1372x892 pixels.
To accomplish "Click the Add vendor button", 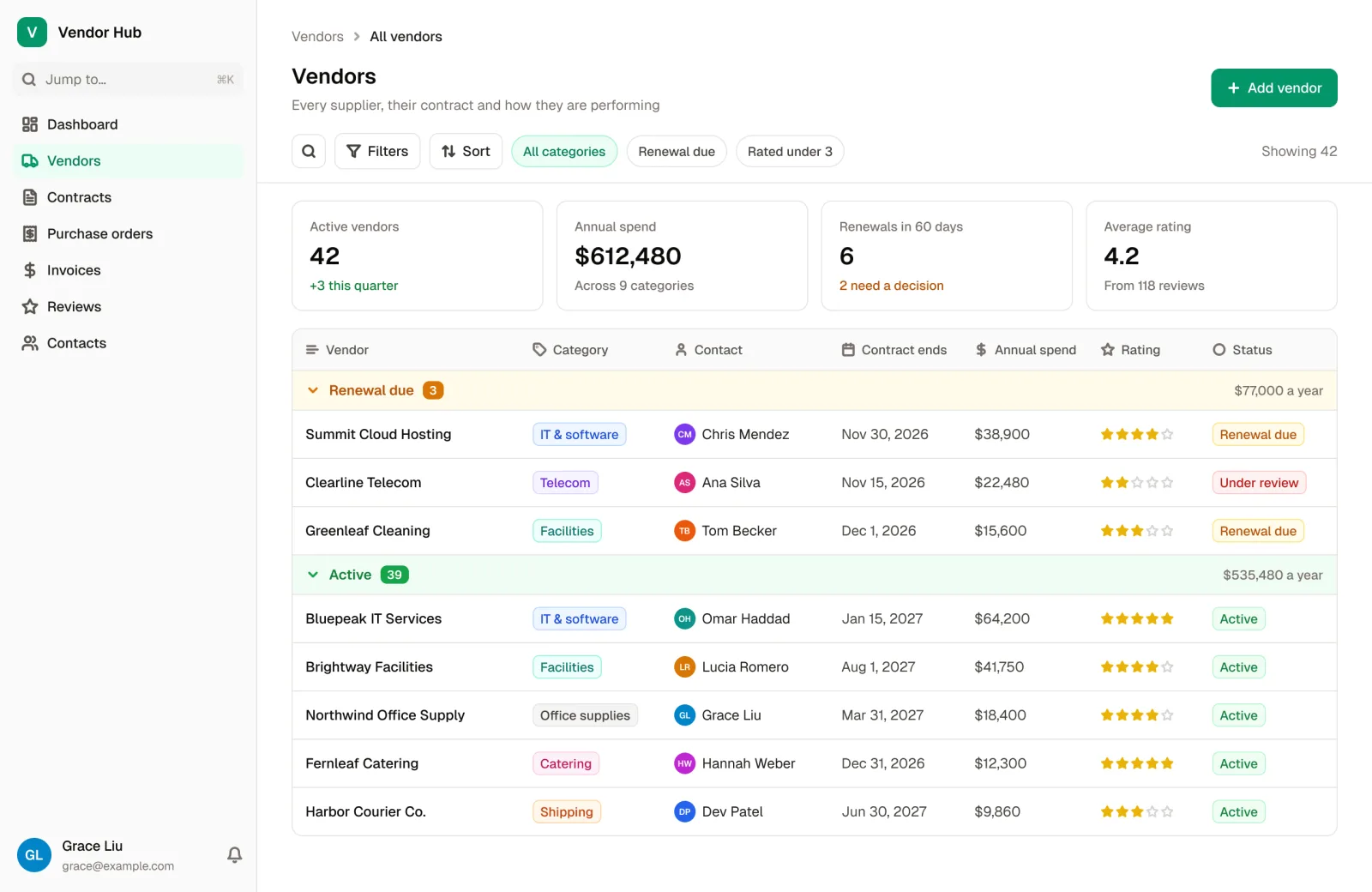I will [1274, 88].
